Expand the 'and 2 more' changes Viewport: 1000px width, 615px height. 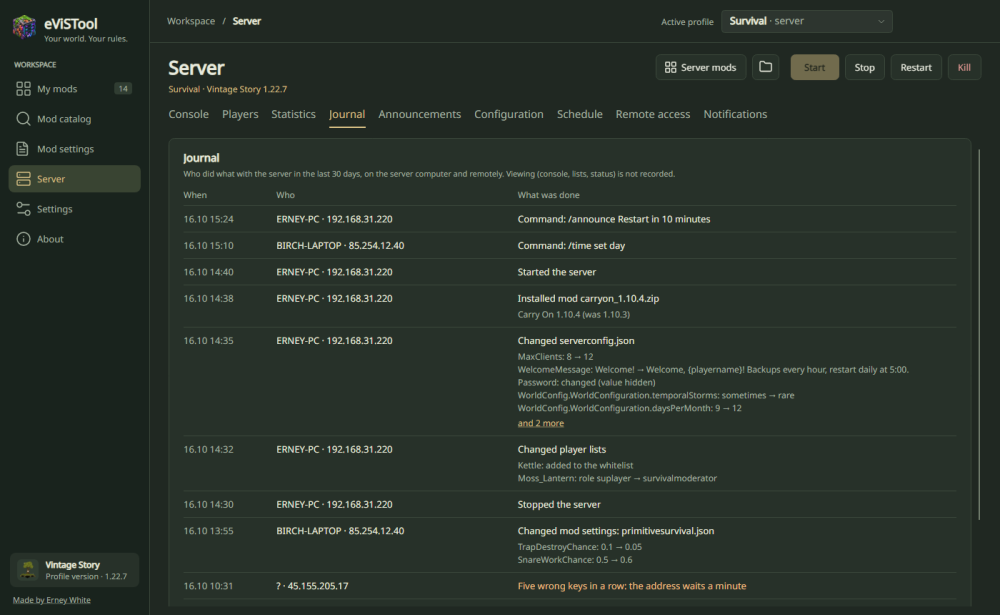(x=540, y=423)
